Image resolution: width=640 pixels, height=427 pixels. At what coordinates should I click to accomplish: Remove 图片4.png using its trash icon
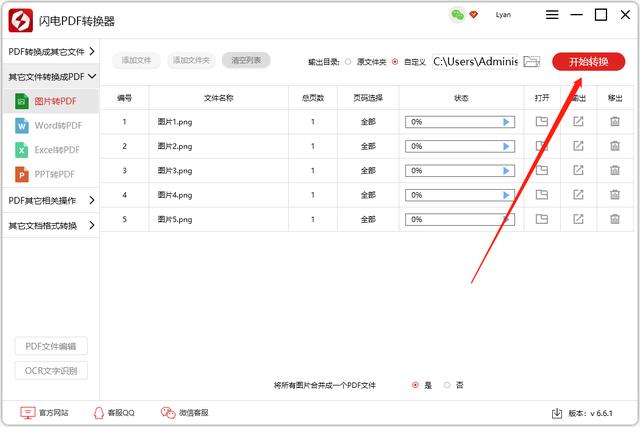click(x=615, y=195)
